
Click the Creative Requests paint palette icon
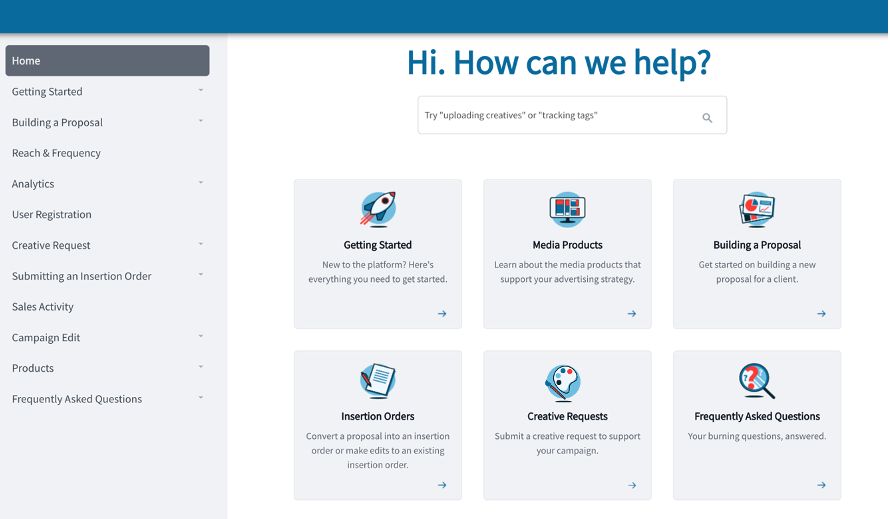coord(567,381)
